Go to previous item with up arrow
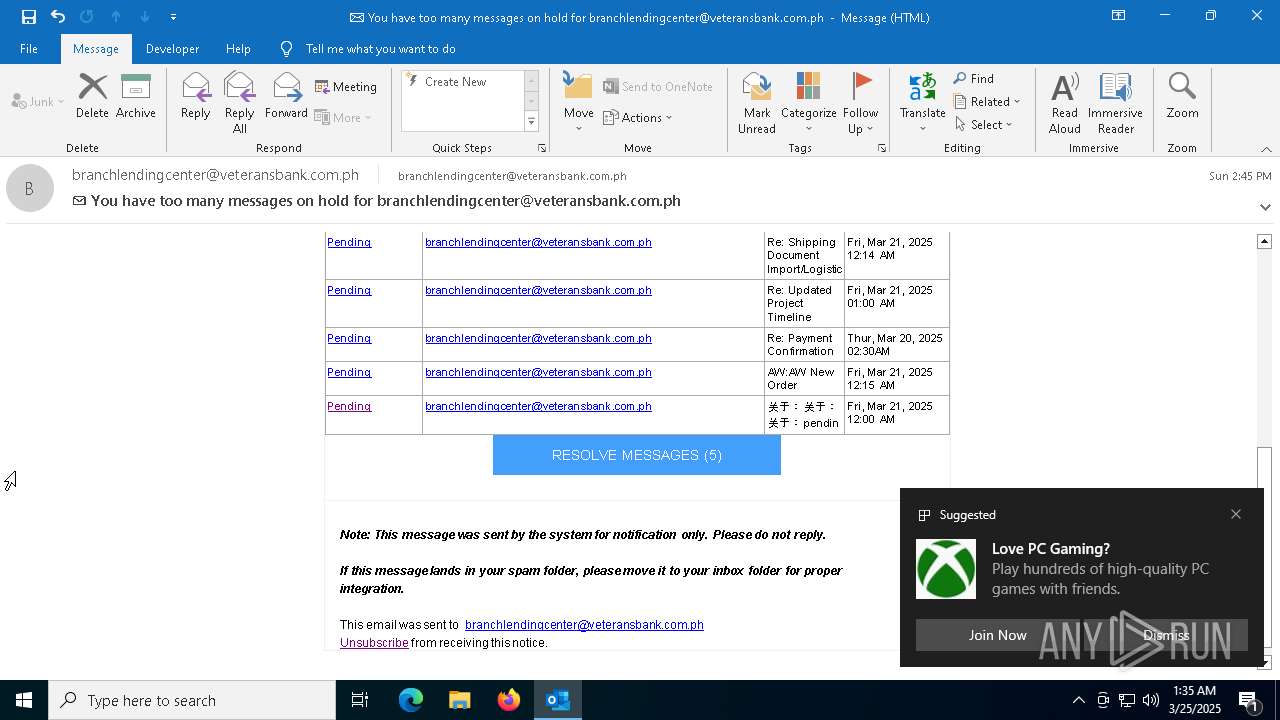The width and height of the screenshot is (1280, 720). [x=116, y=17]
